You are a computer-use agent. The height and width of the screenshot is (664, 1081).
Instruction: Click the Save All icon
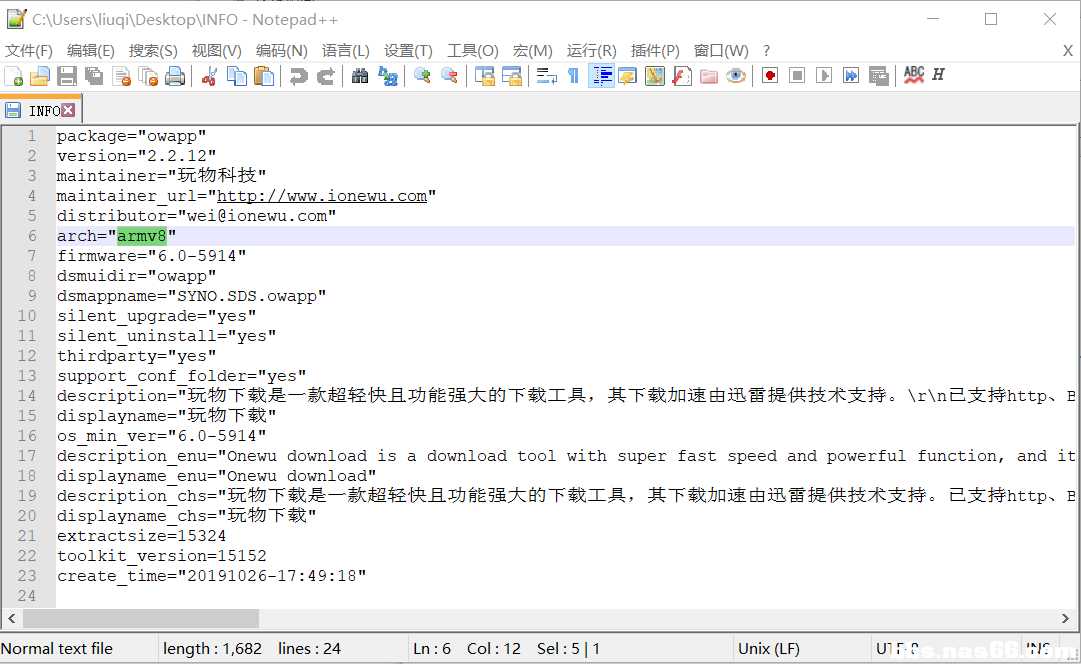click(94, 76)
